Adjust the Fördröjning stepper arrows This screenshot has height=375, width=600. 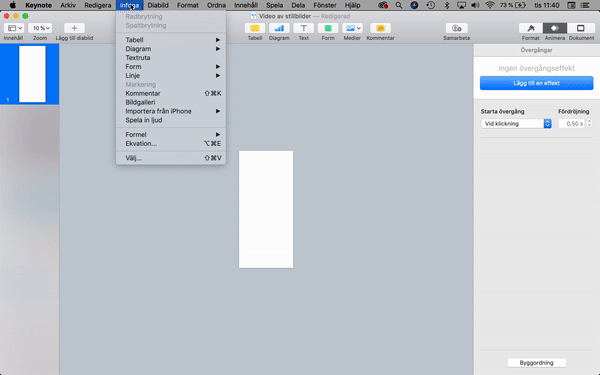(x=589, y=124)
